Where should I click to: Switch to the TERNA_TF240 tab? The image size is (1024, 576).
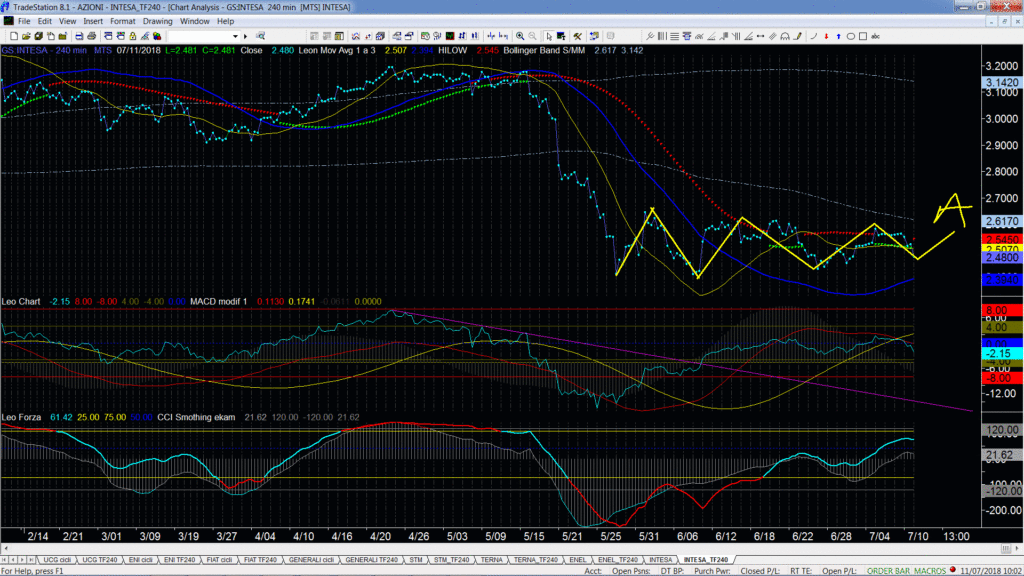click(536, 560)
